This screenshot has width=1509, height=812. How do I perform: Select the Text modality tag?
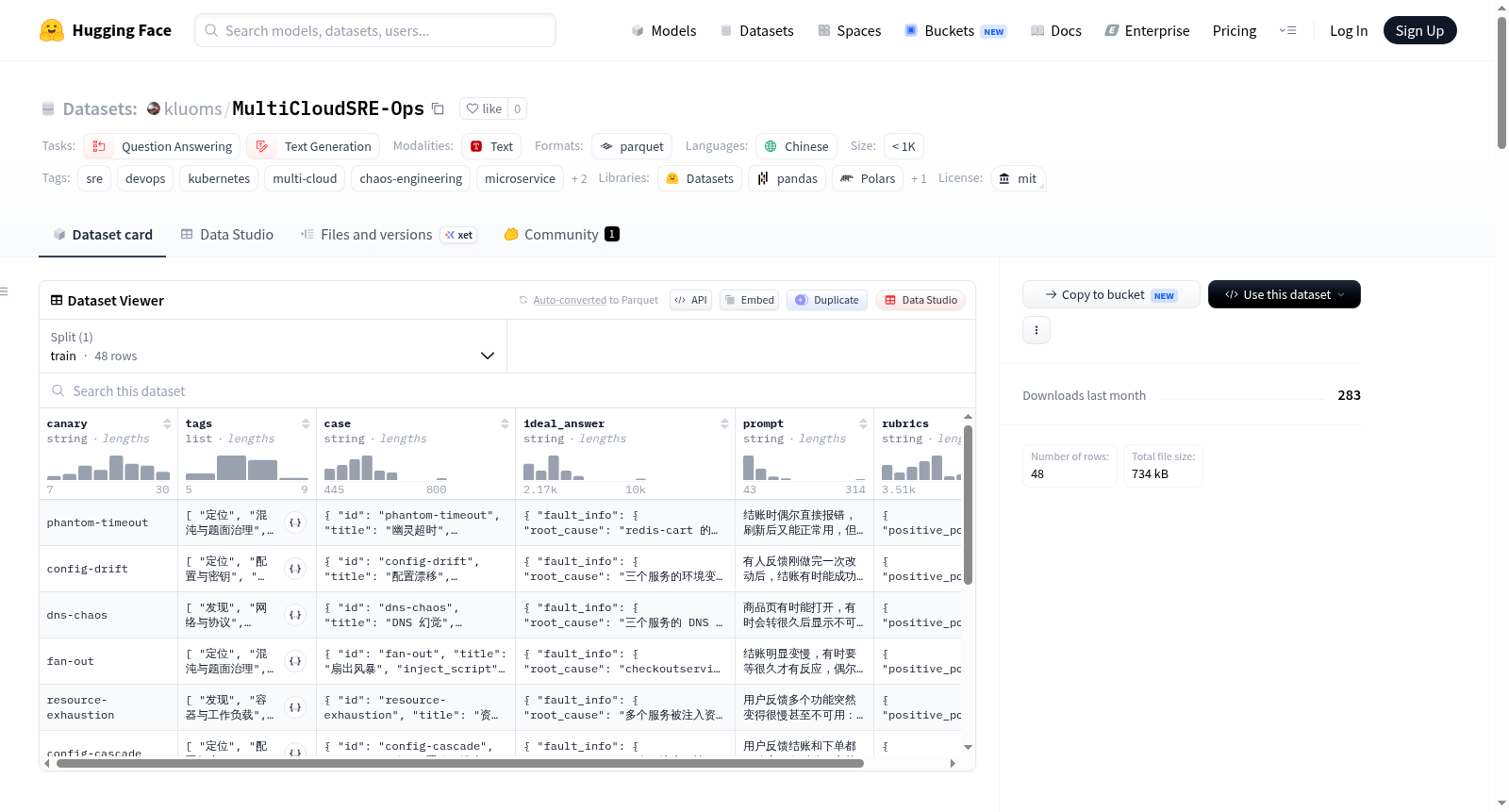click(x=491, y=146)
